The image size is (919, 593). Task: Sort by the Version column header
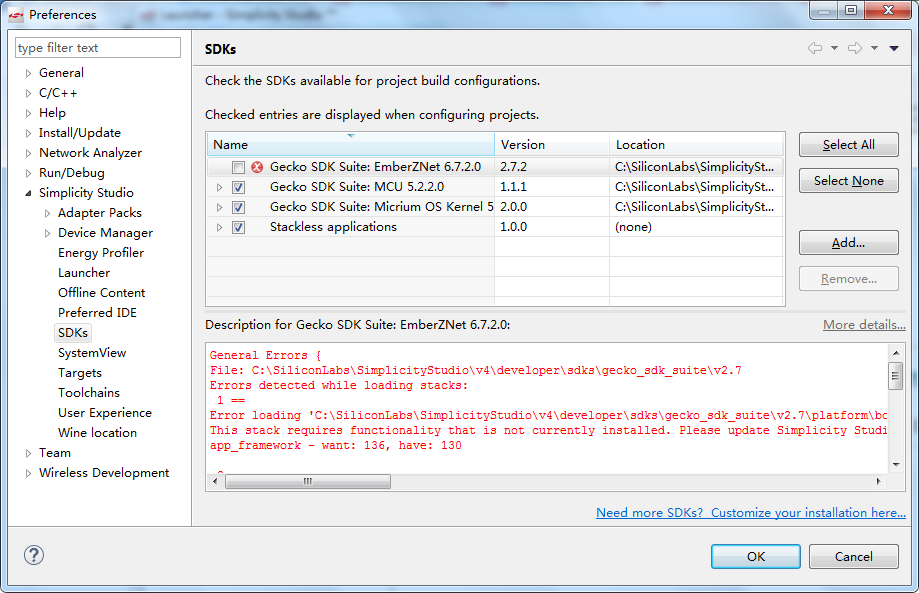(x=552, y=145)
